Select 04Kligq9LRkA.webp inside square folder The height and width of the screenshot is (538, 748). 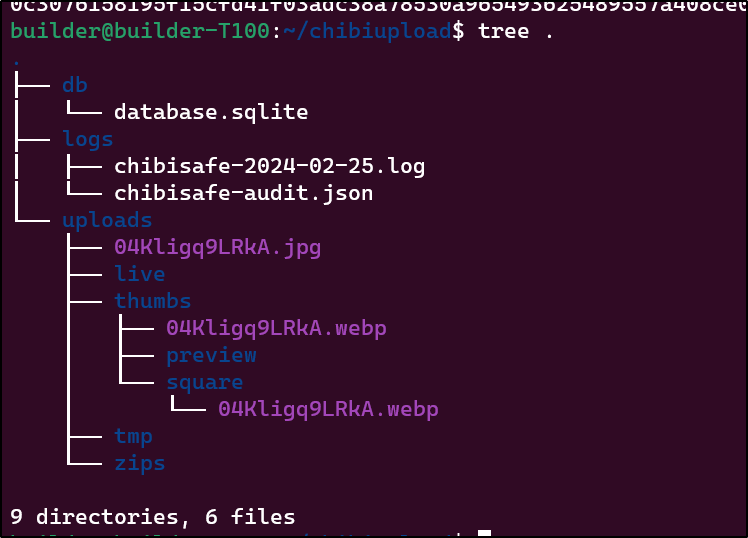pyautogui.click(x=328, y=410)
